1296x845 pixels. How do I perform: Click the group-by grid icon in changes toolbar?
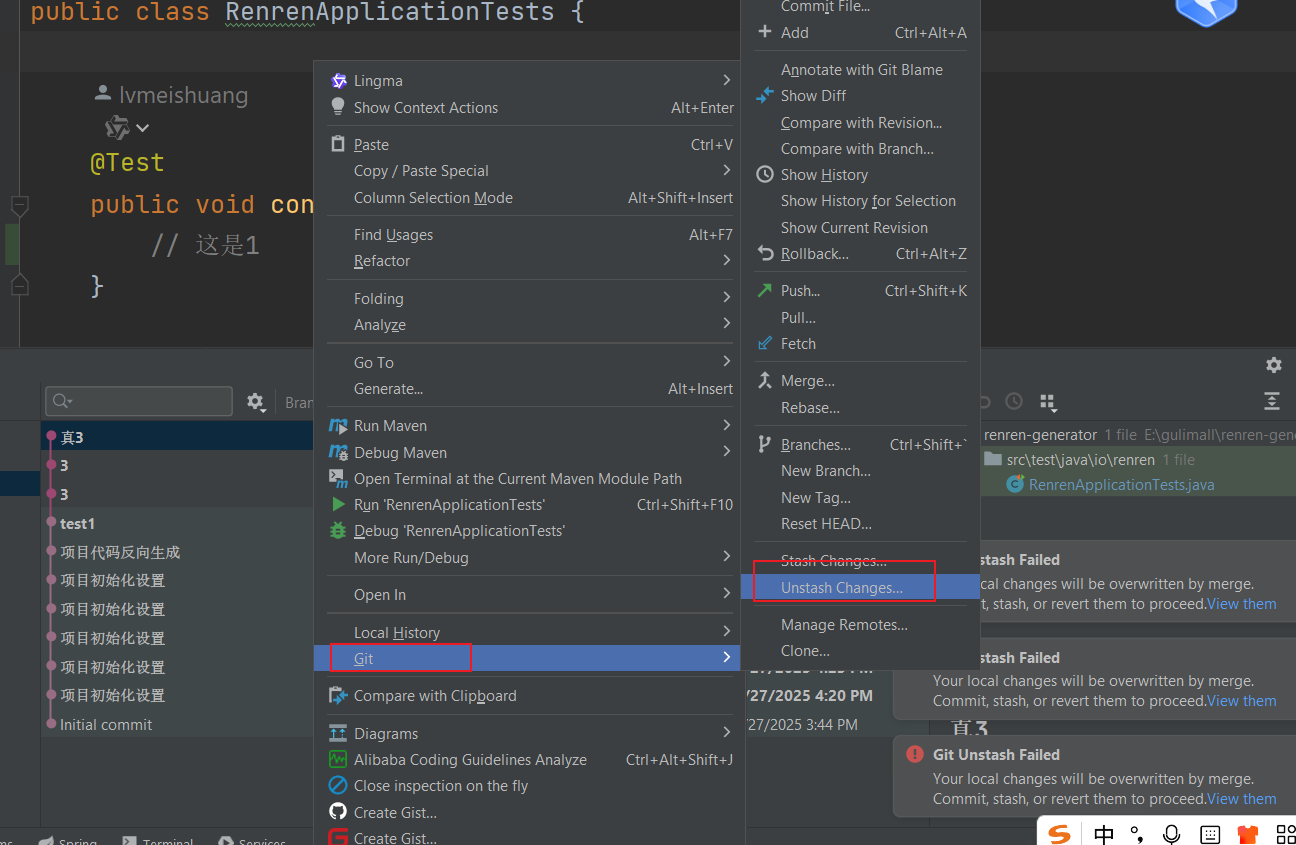[1047, 402]
